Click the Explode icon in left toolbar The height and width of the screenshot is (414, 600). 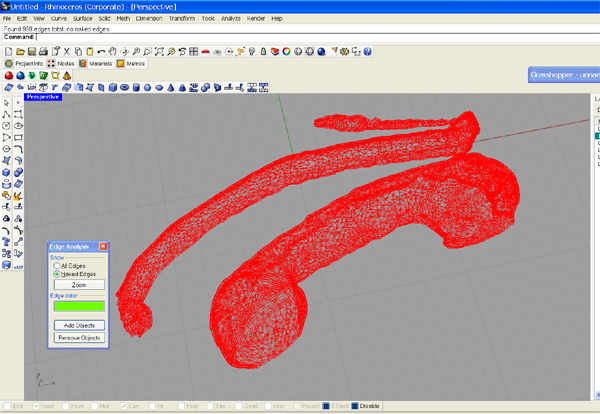pyautogui.click(x=18, y=196)
